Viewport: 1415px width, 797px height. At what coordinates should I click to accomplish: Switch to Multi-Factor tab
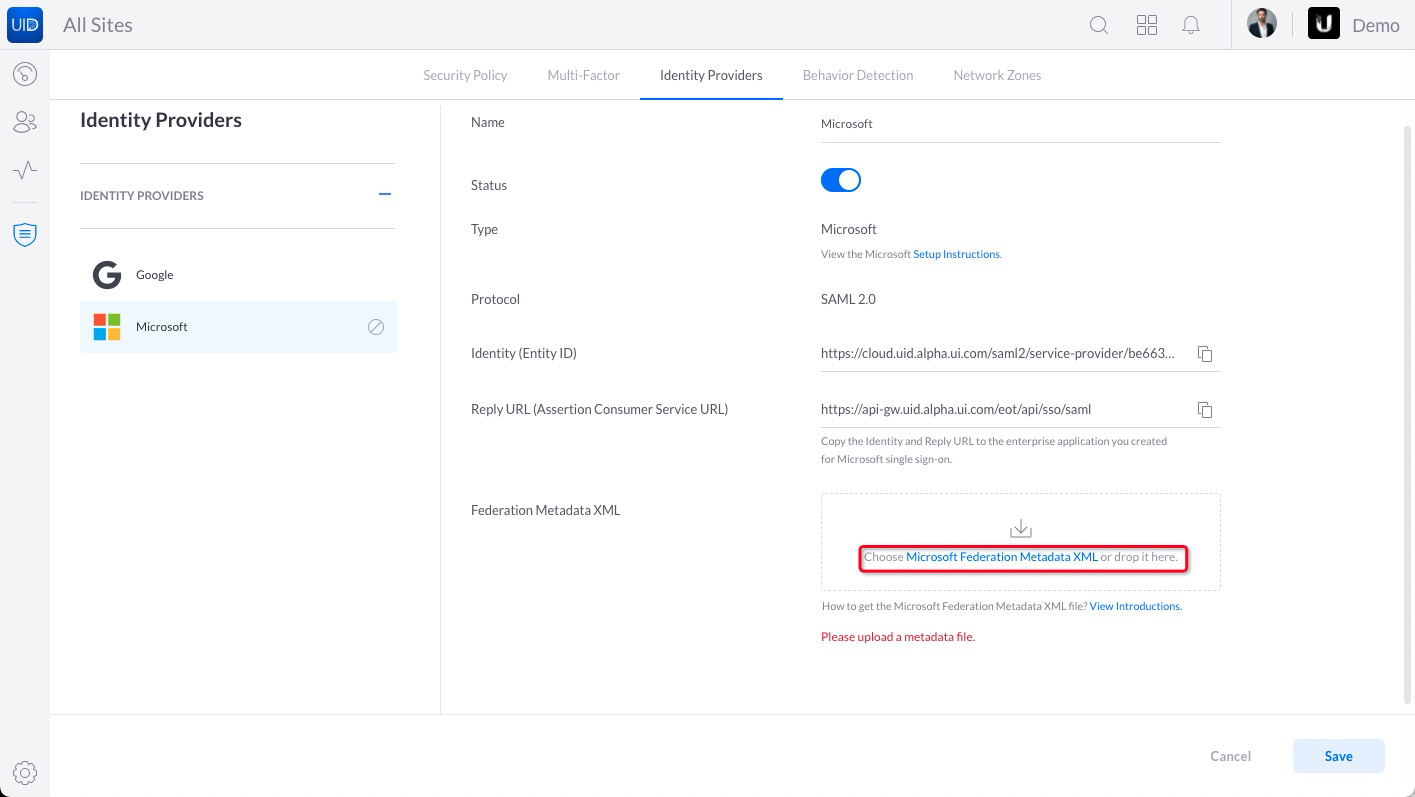(x=584, y=75)
